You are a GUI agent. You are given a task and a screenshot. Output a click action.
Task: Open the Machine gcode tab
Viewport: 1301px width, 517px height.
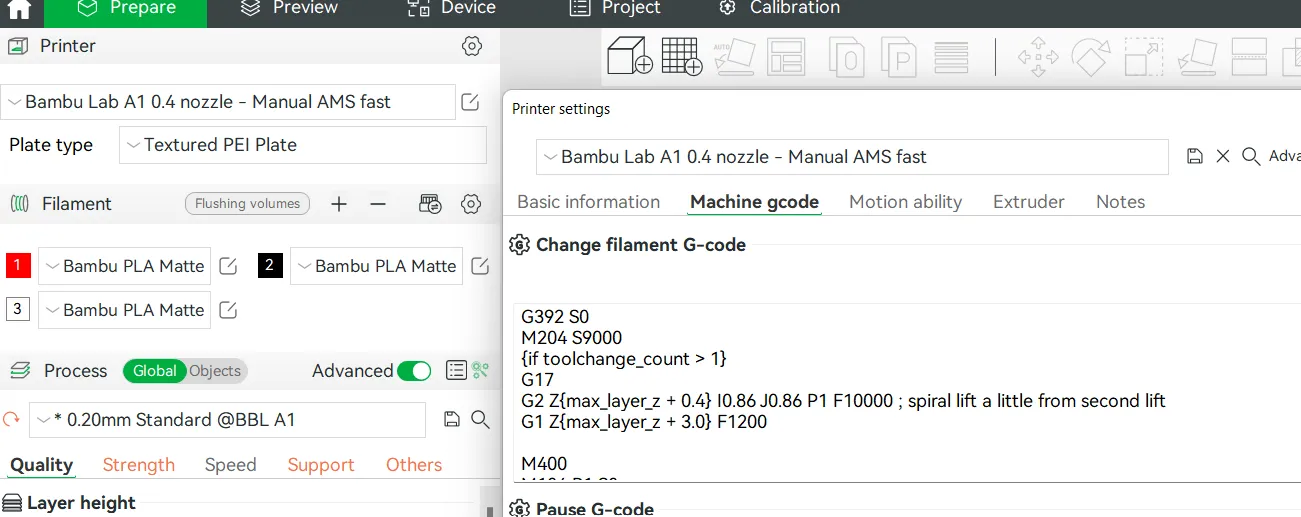[x=755, y=202]
